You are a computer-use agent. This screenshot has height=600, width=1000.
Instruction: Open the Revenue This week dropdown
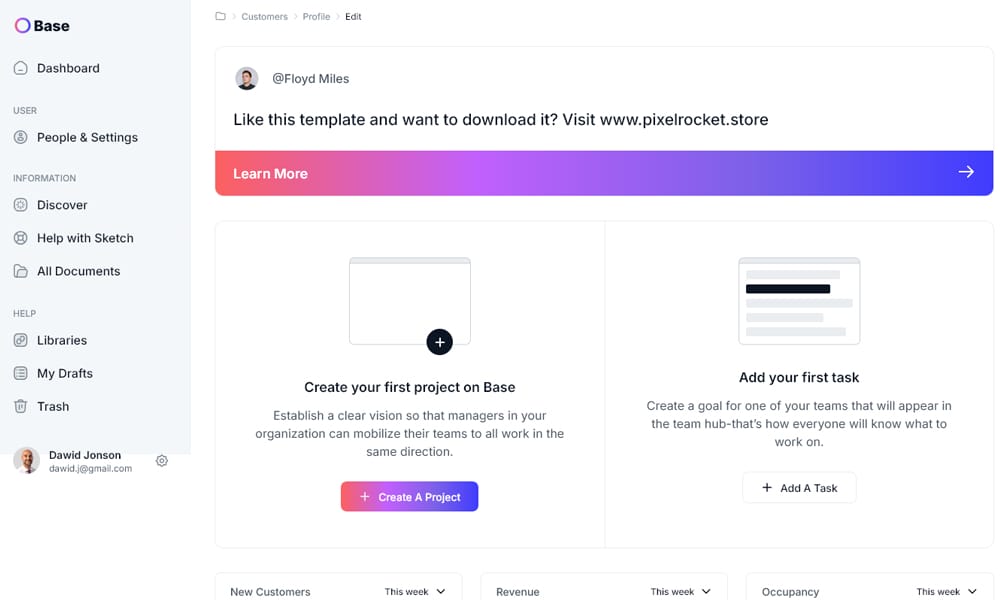coord(680,592)
